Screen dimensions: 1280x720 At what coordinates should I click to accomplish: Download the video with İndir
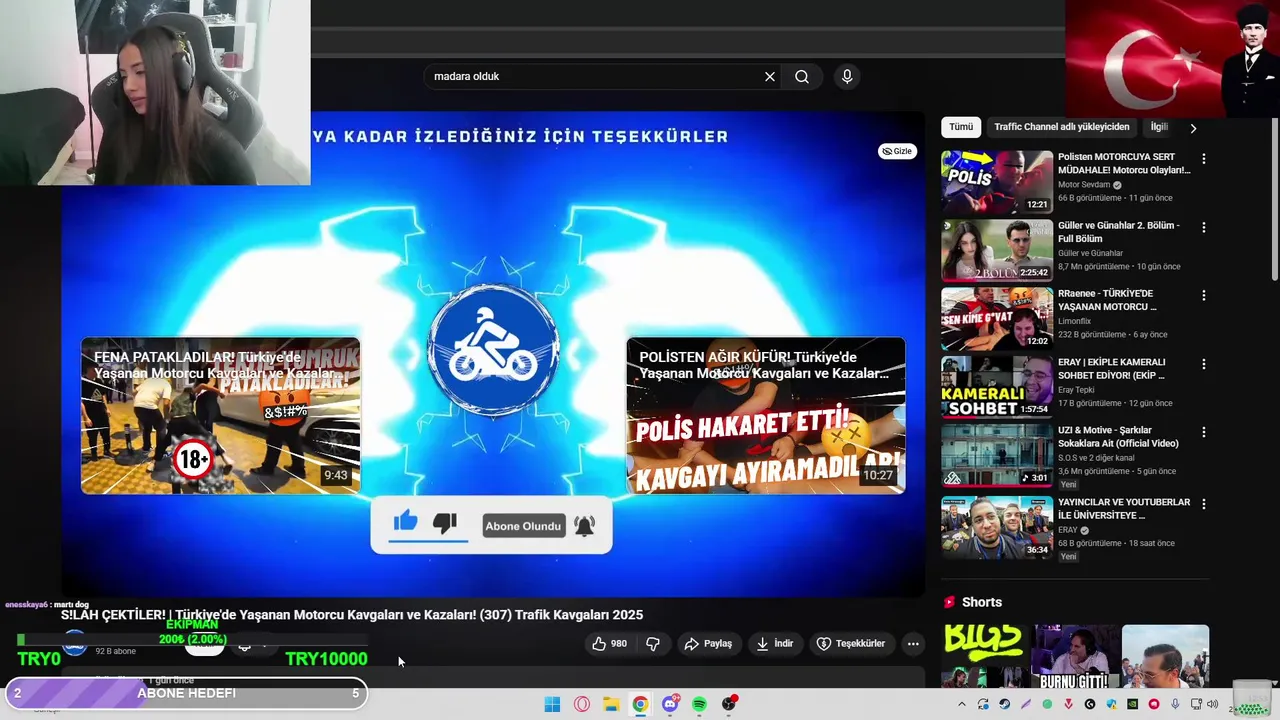tap(775, 644)
